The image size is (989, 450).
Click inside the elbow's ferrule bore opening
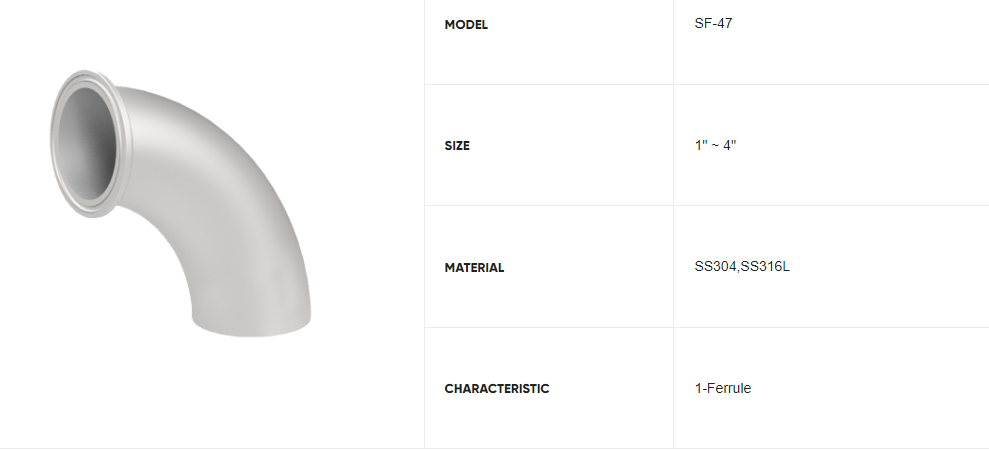tap(86, 144)
